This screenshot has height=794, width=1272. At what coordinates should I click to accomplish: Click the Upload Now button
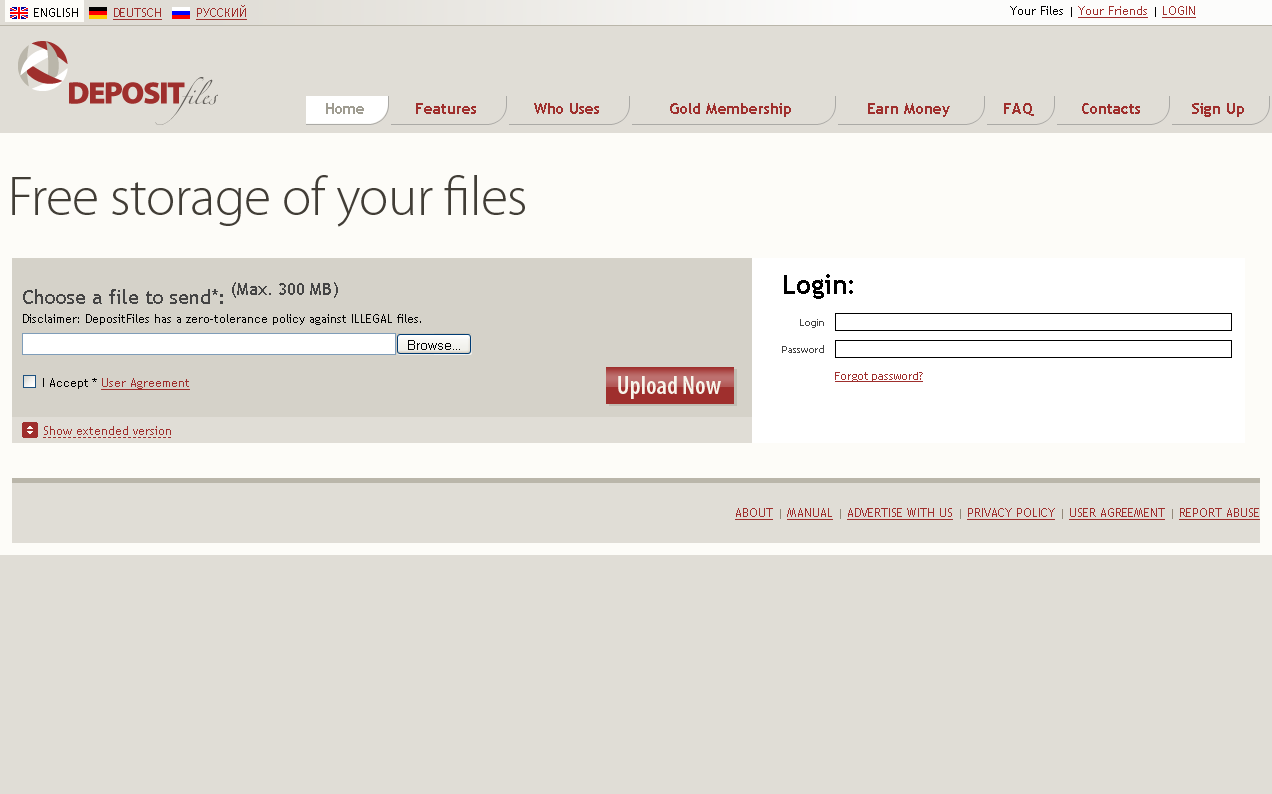tap(670, 385)
